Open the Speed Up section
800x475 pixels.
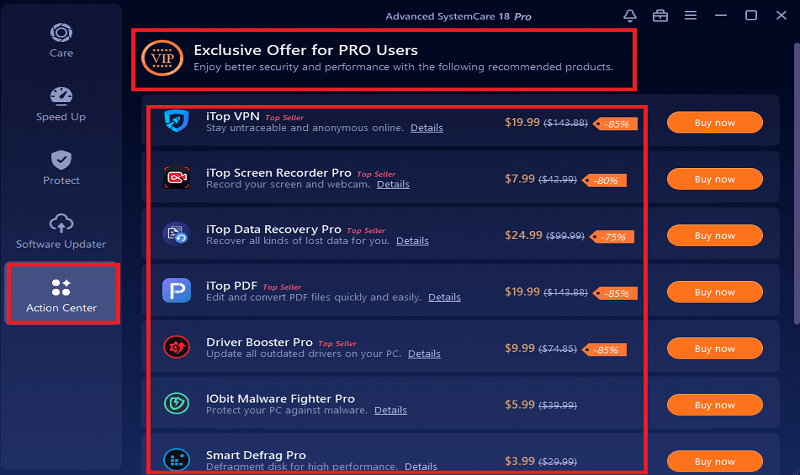(61, 104)
